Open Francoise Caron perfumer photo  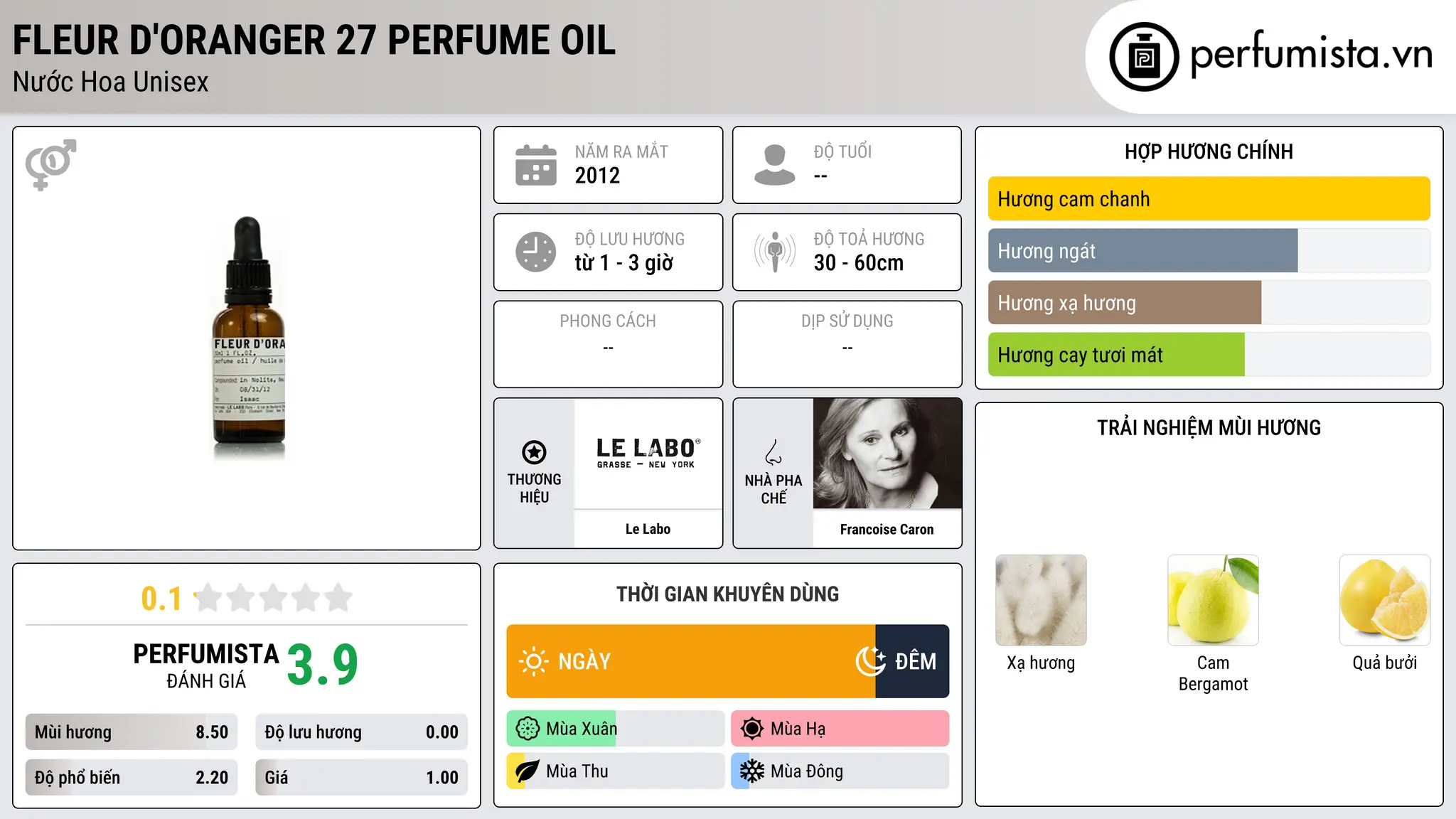coord(887,454)
